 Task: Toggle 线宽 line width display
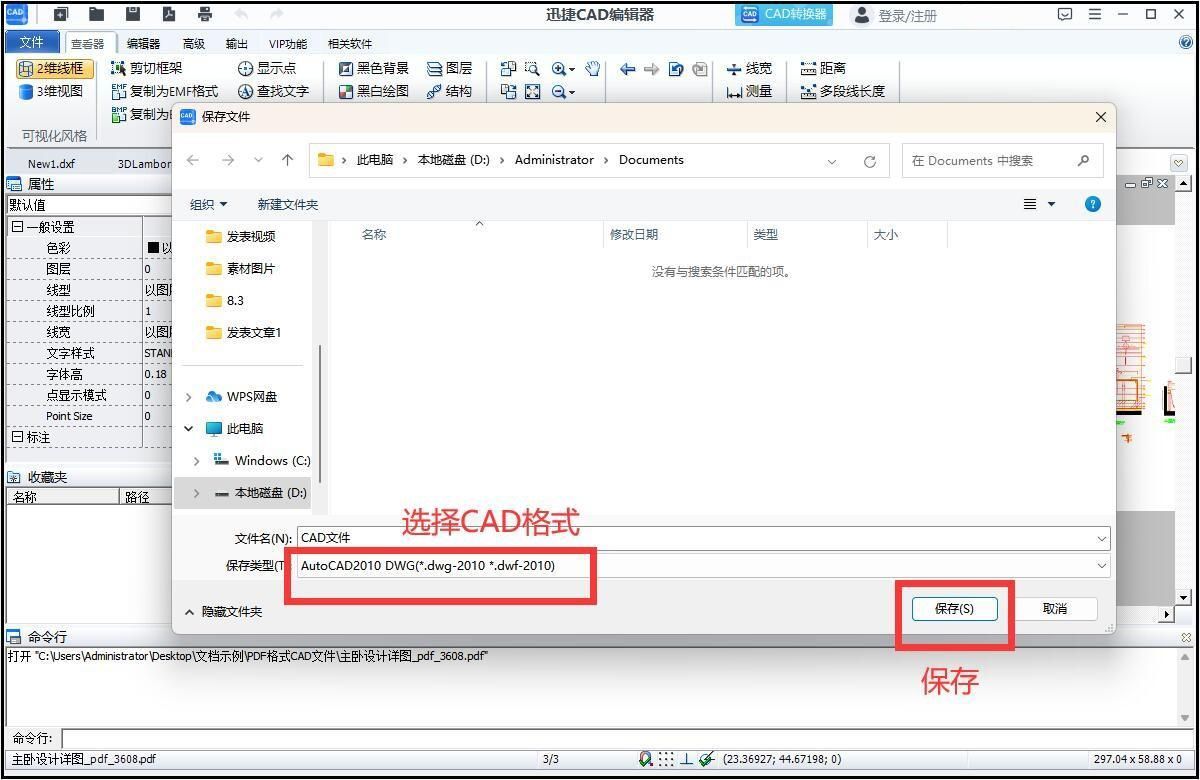749,68
